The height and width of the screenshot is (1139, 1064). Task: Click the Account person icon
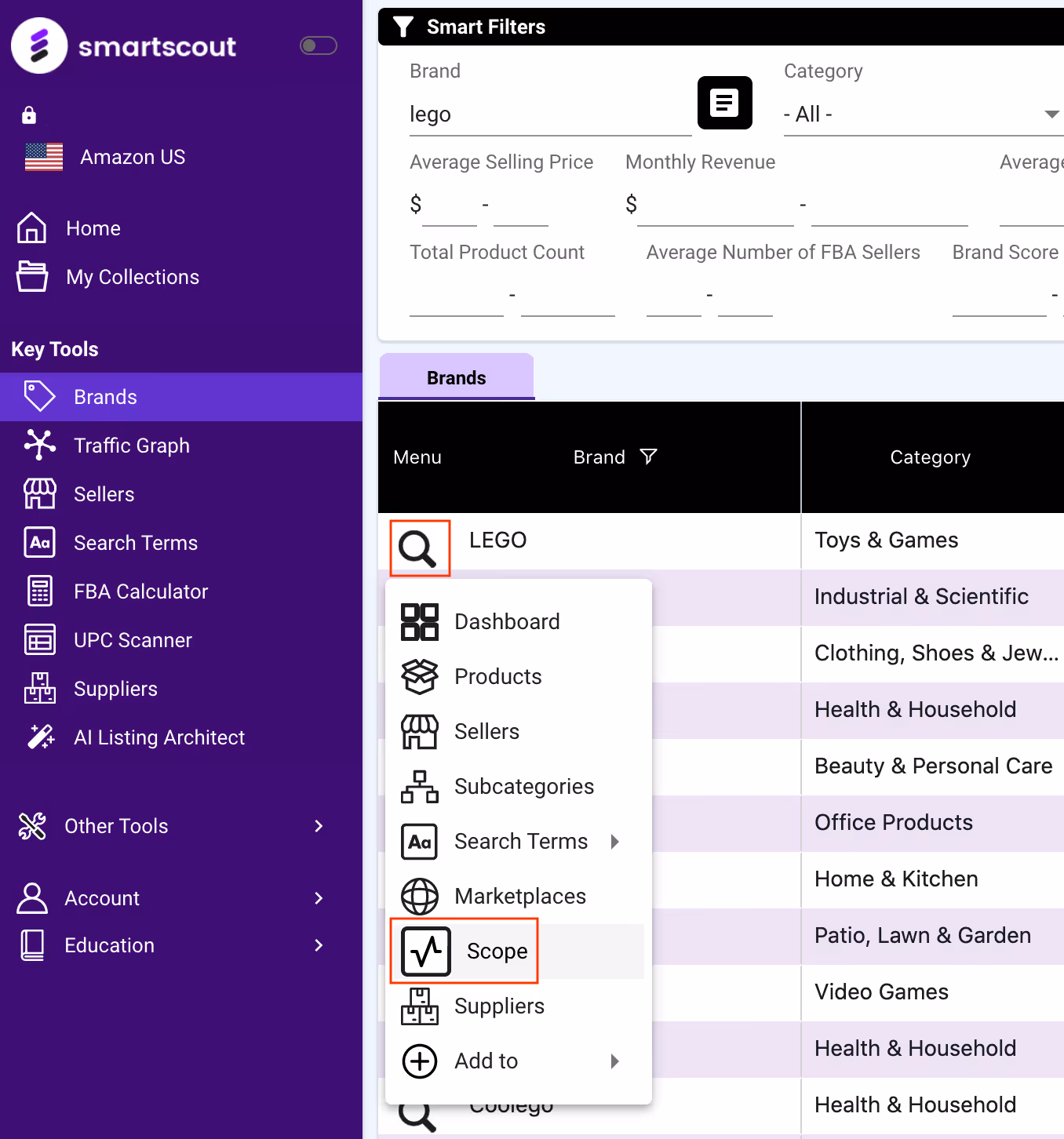click(32, 898)
